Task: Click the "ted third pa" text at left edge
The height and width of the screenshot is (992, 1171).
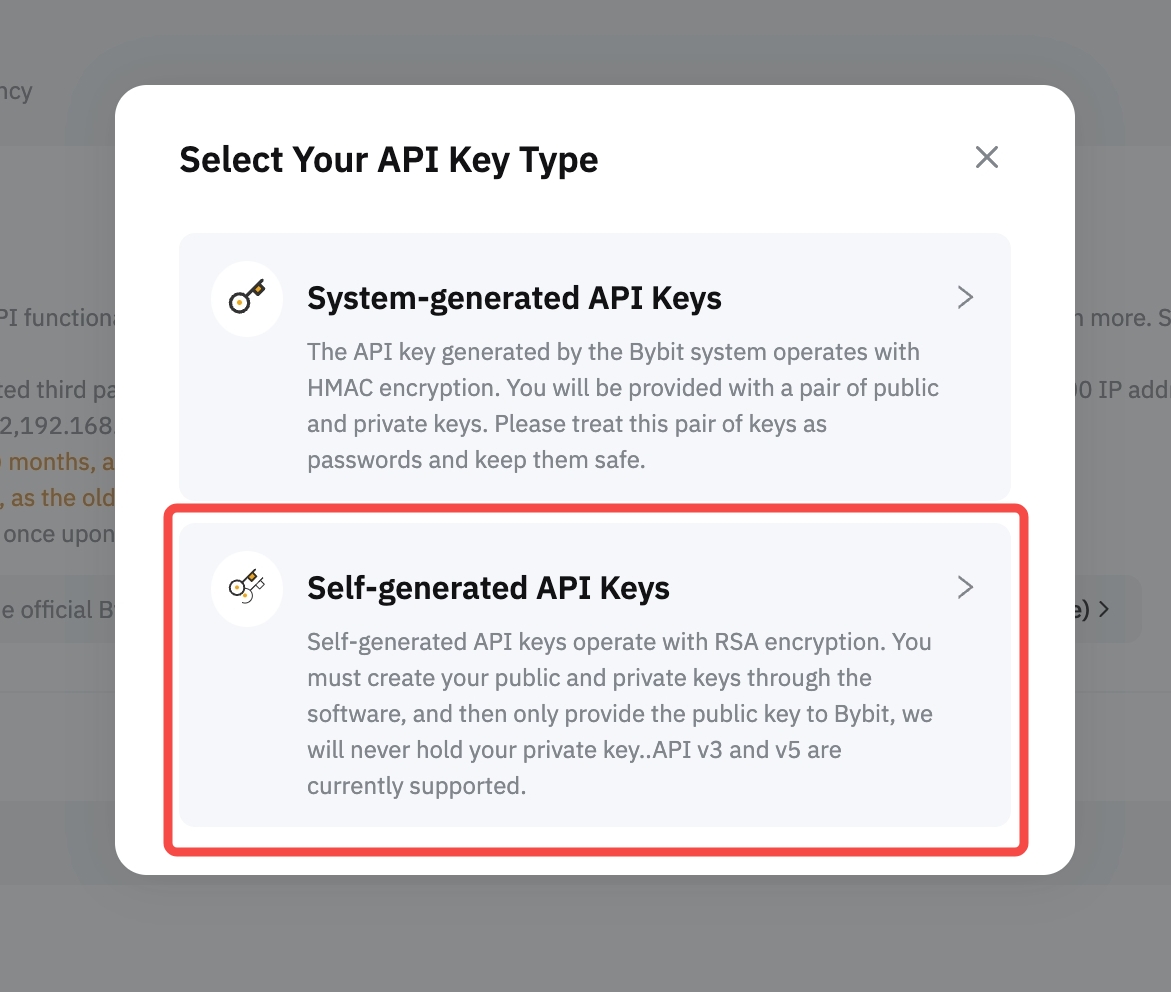Action: (58, 390)
